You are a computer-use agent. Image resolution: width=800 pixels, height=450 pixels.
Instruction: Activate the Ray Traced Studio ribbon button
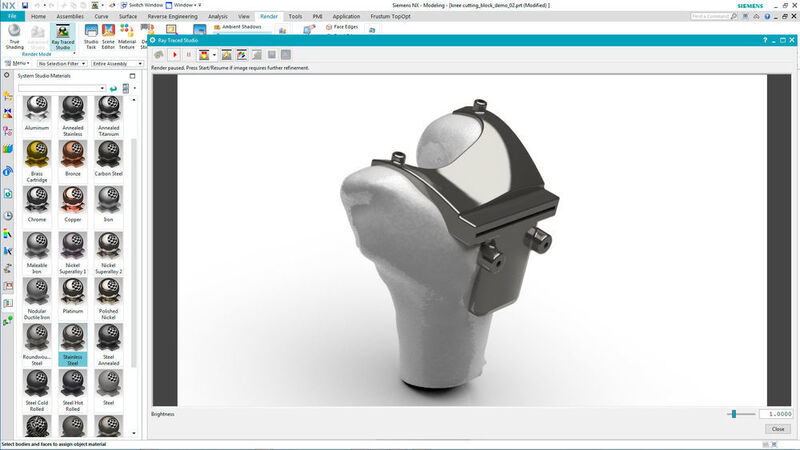click(63, 37)
